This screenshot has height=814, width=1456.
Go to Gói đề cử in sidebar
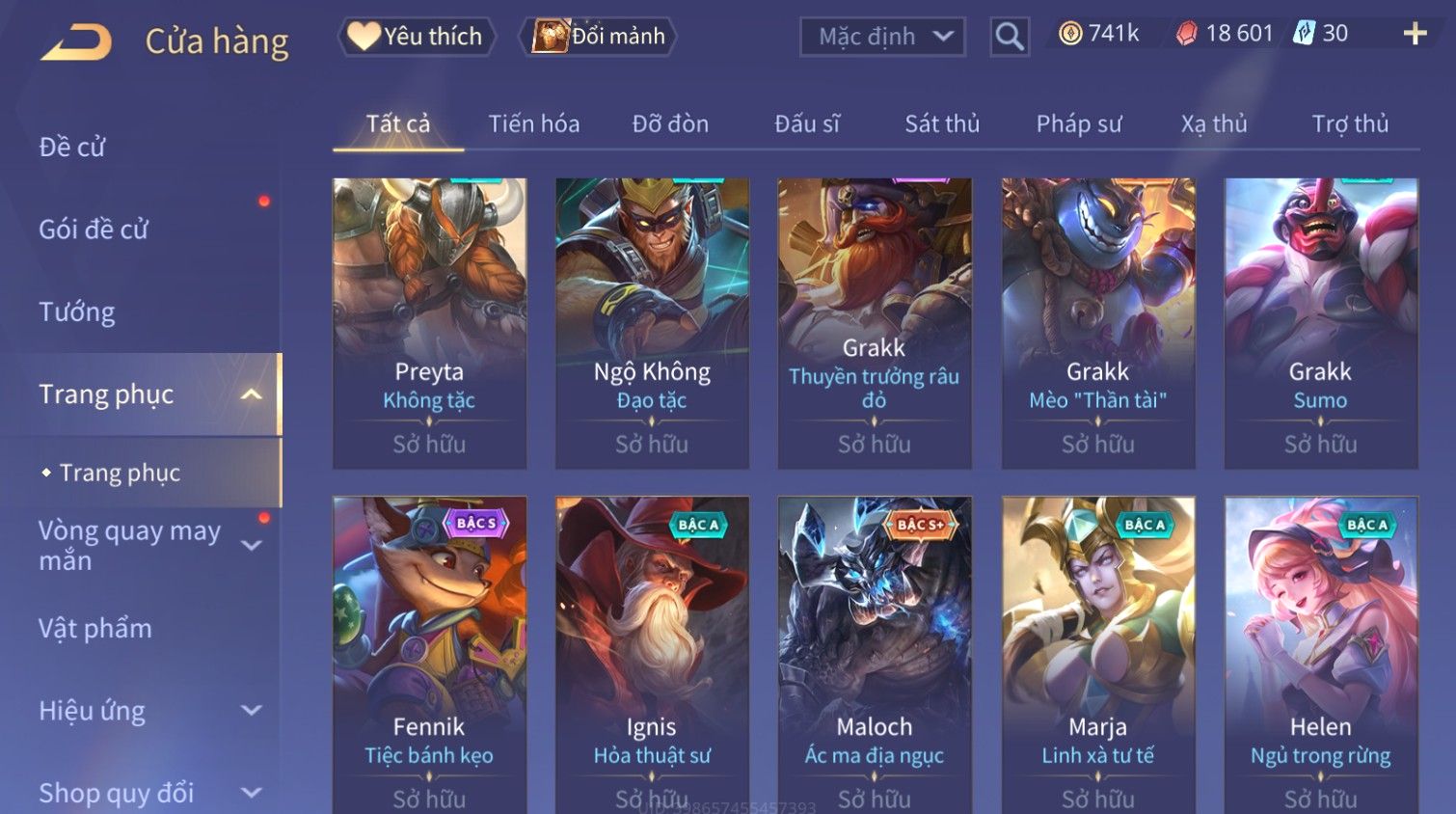tap(94, 230)
